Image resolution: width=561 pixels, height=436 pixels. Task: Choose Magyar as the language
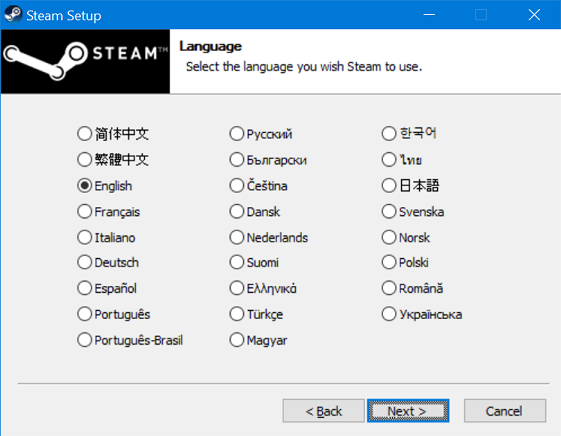258,340
